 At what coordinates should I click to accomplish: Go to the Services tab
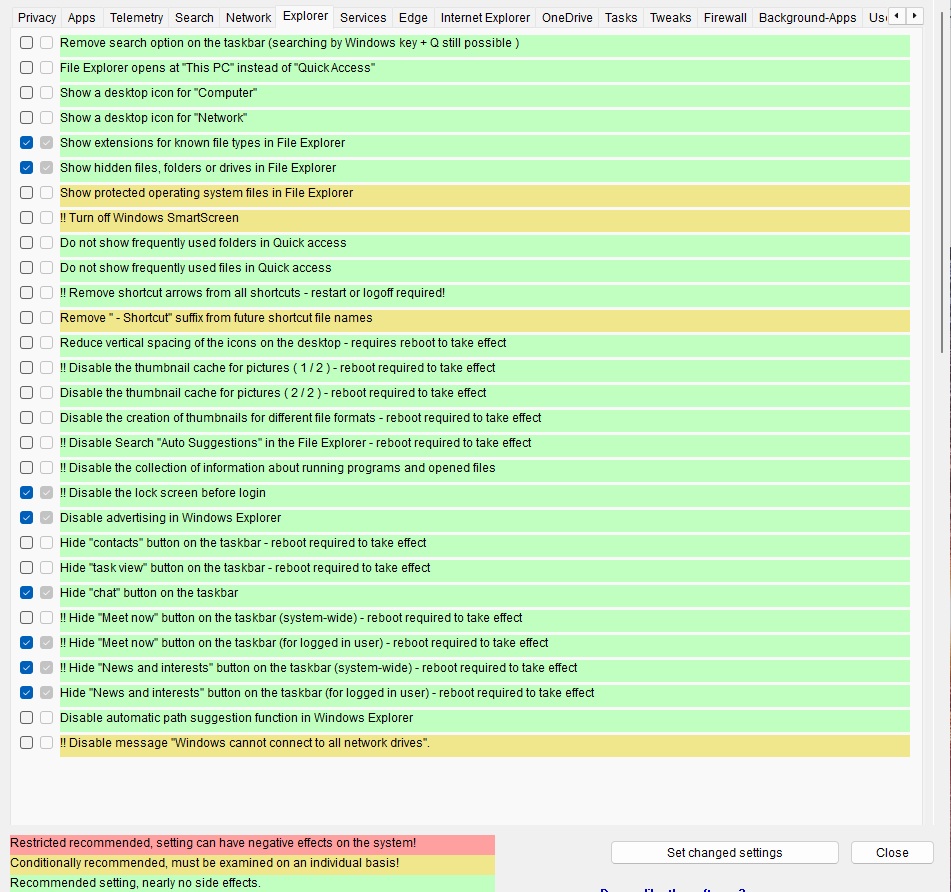pyautogui.click(x=363, y=17)
